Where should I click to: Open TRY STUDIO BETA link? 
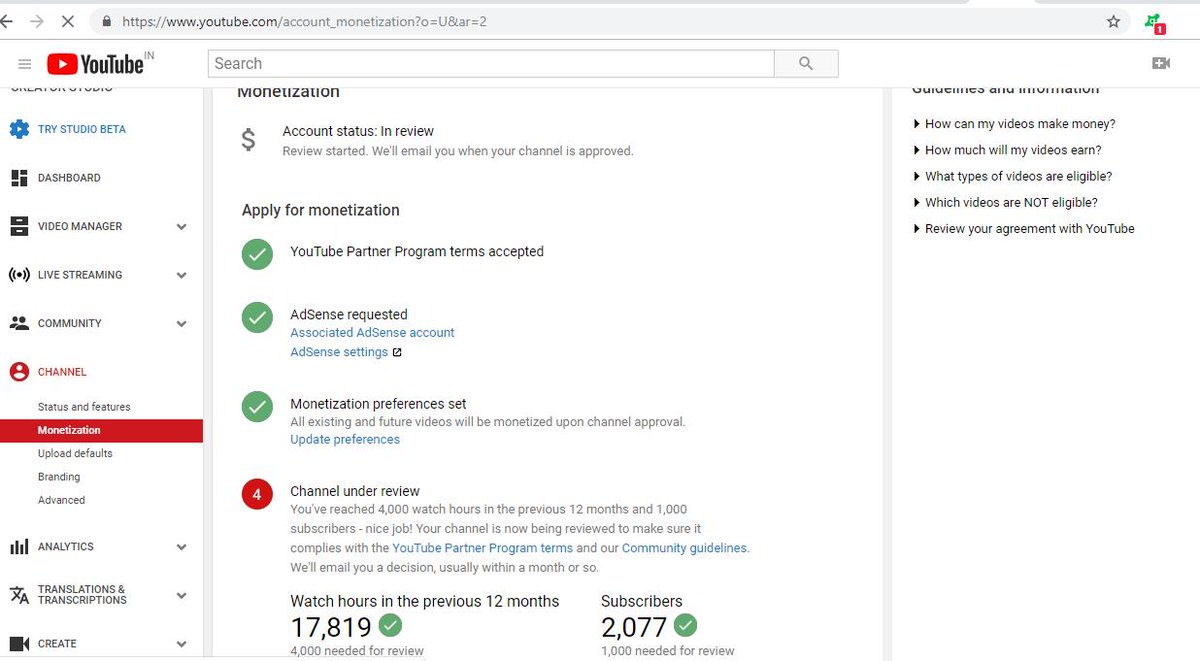coord(81,129)
